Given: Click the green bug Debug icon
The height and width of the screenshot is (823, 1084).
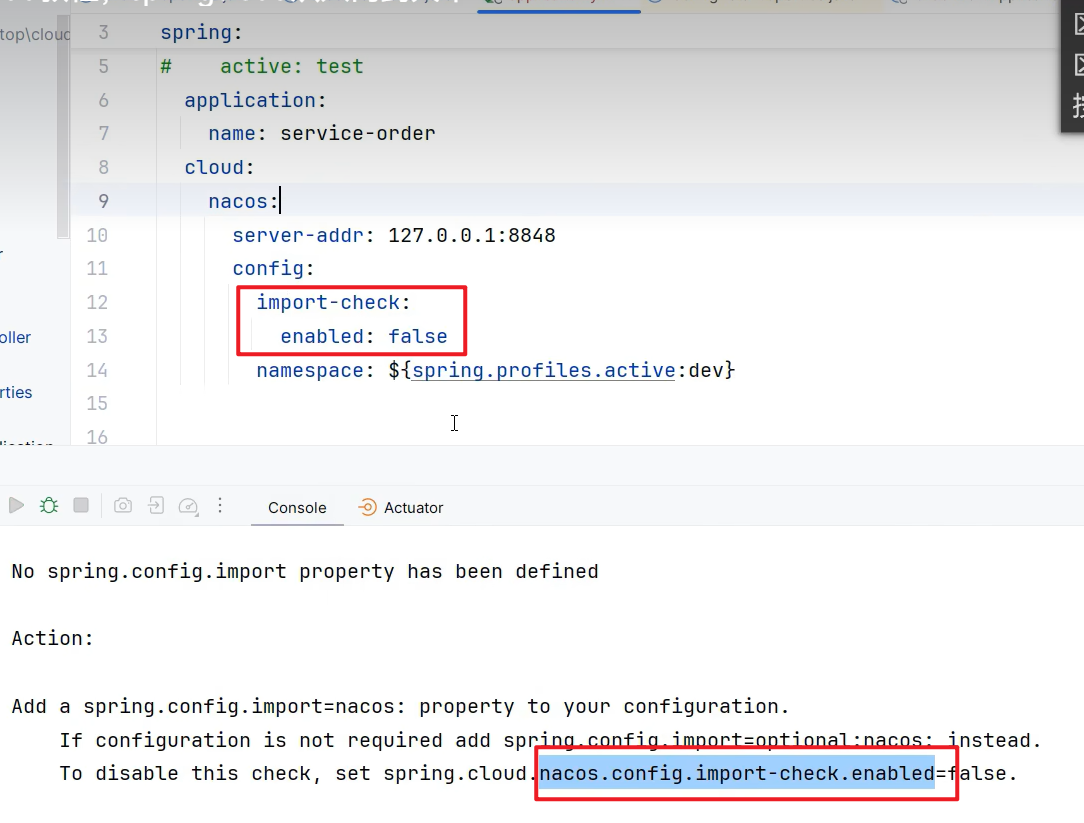Looking at the screenshot, I should pos(49,506).
